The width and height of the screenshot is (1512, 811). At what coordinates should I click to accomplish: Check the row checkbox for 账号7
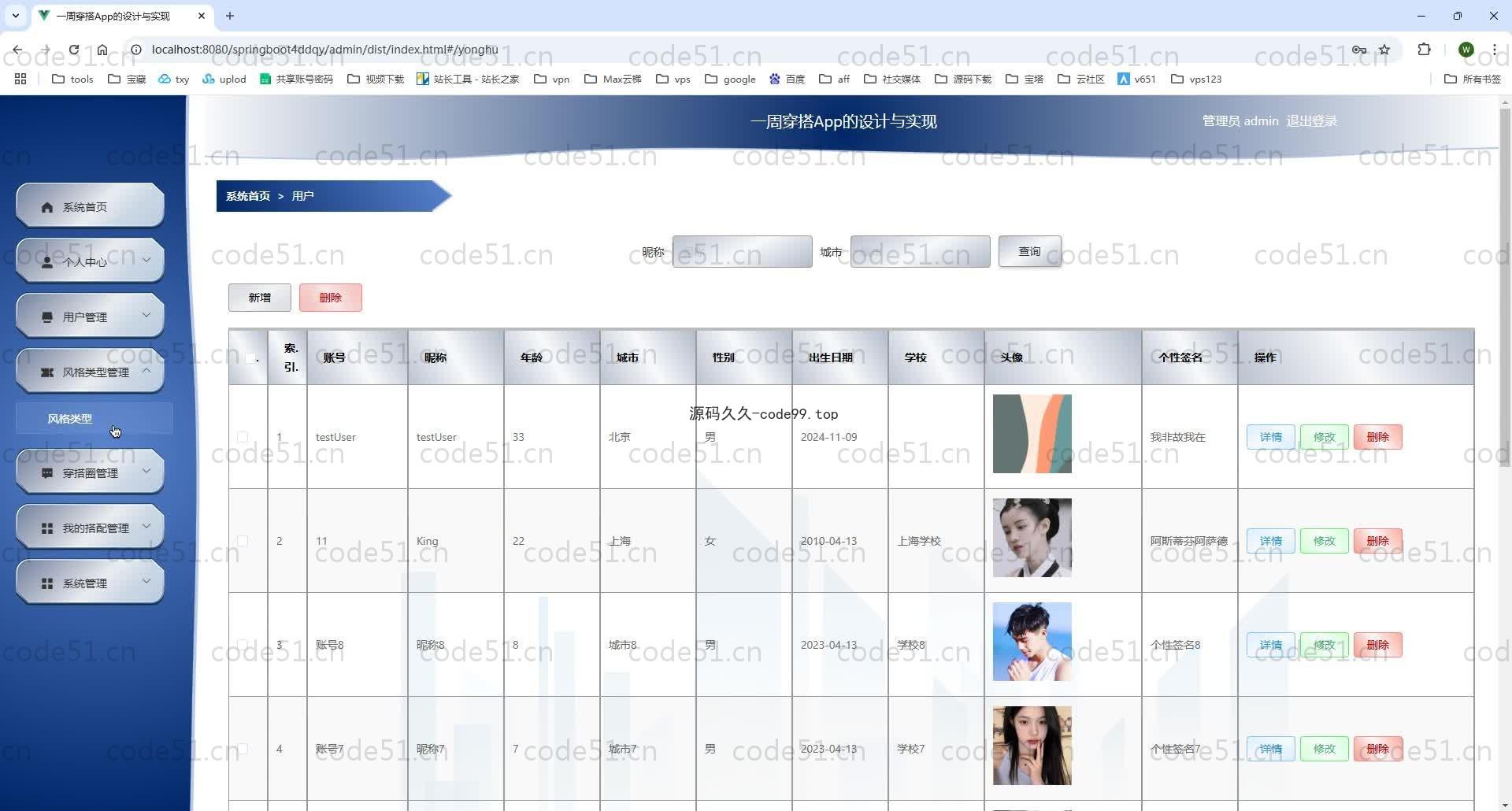(x=243, y=749)
